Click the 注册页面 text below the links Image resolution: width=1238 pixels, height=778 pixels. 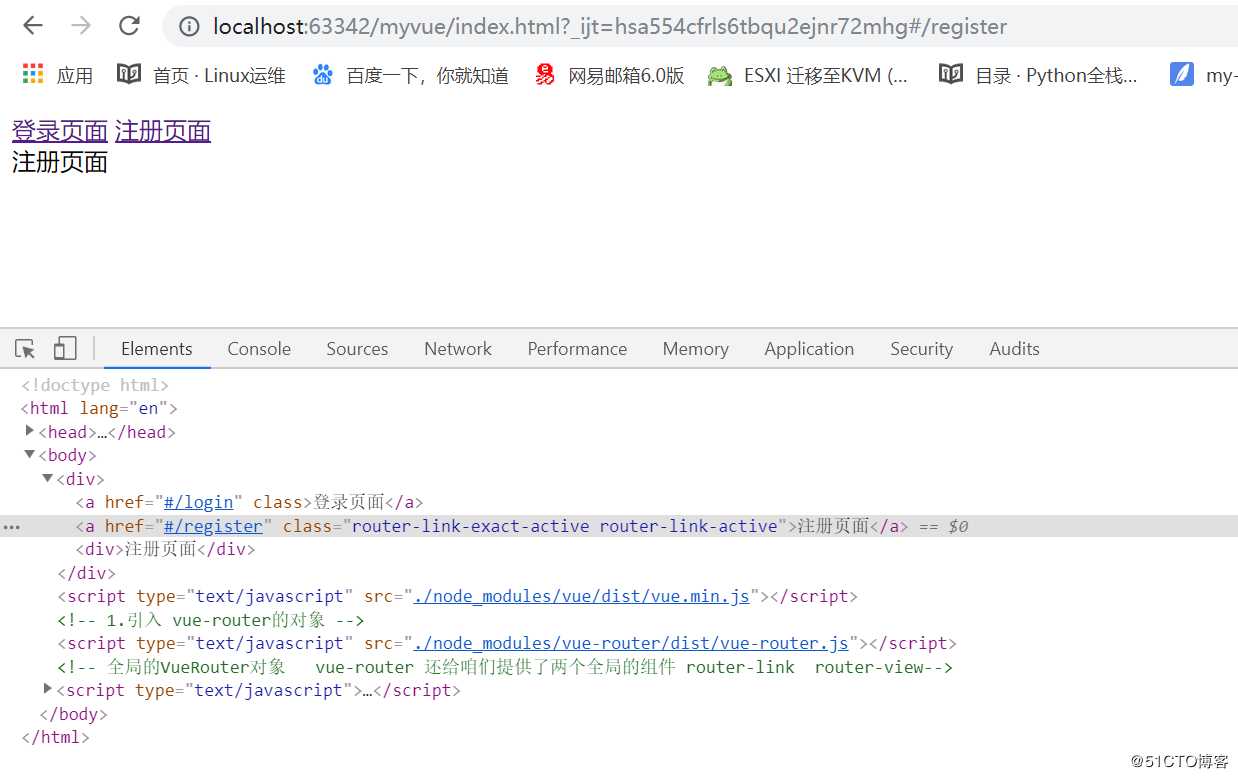[x=60, y=161]
